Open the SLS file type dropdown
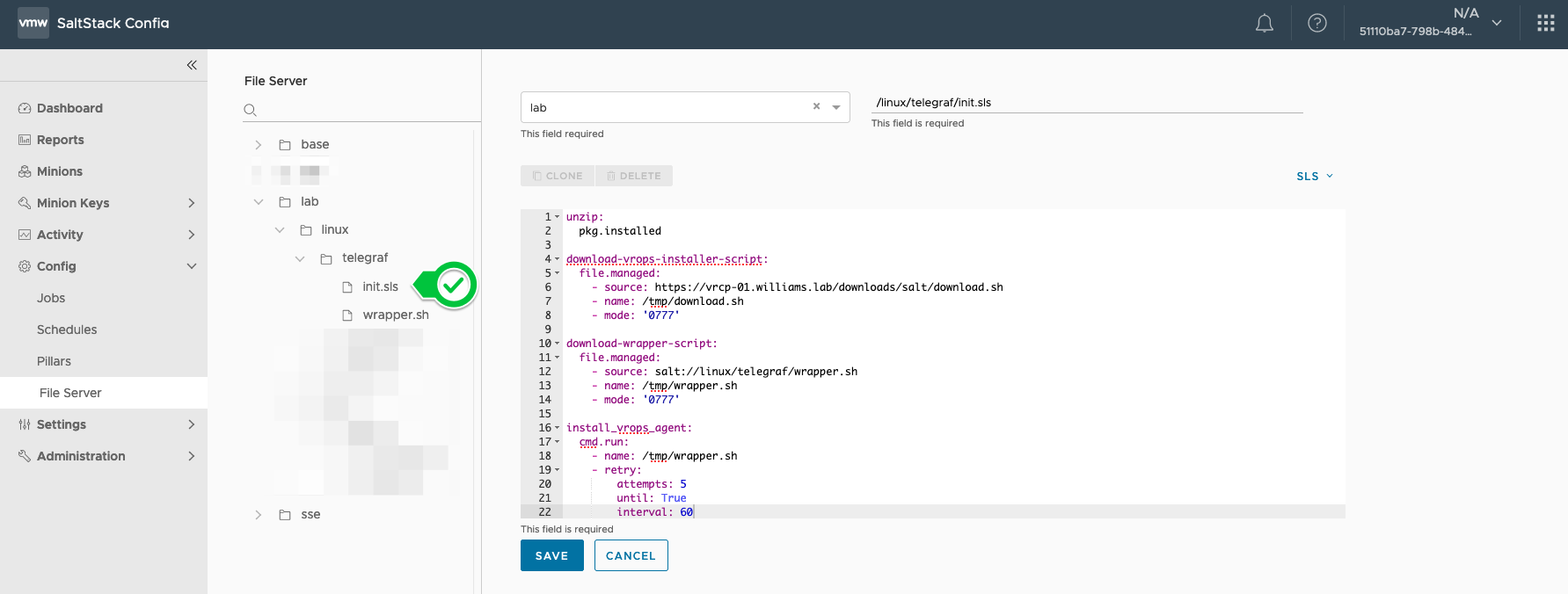The image size is (1568, 594). coord(1315,177)
